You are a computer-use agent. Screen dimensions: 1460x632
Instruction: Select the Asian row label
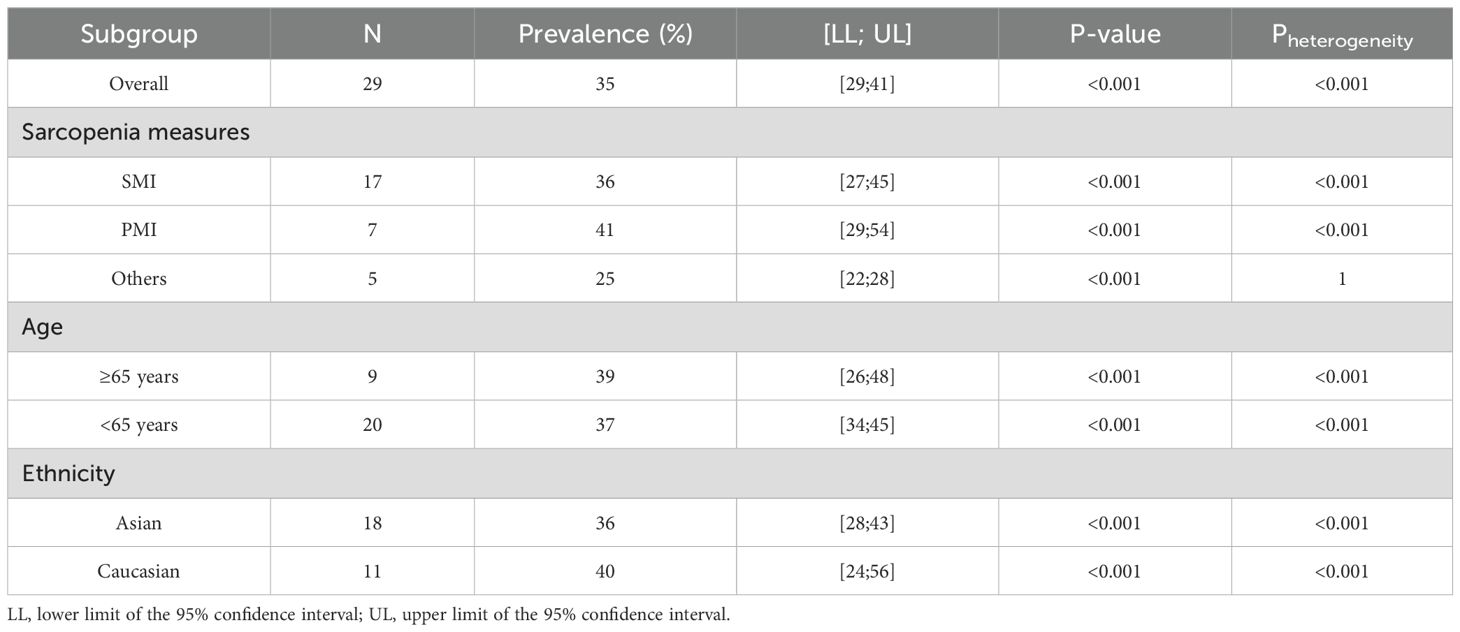tap(139, 523)
